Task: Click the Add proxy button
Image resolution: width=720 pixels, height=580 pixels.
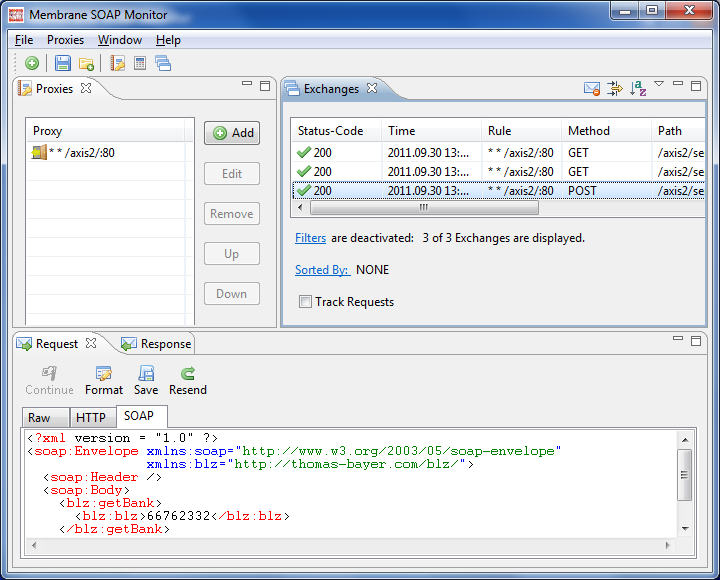Action: 232,133
